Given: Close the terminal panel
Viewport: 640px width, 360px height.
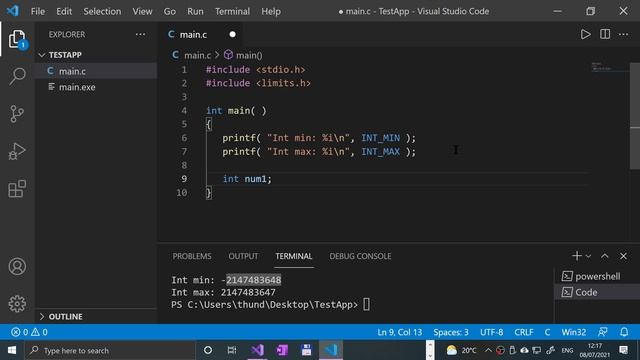Looking at the screenshot, I should [623, 256].
